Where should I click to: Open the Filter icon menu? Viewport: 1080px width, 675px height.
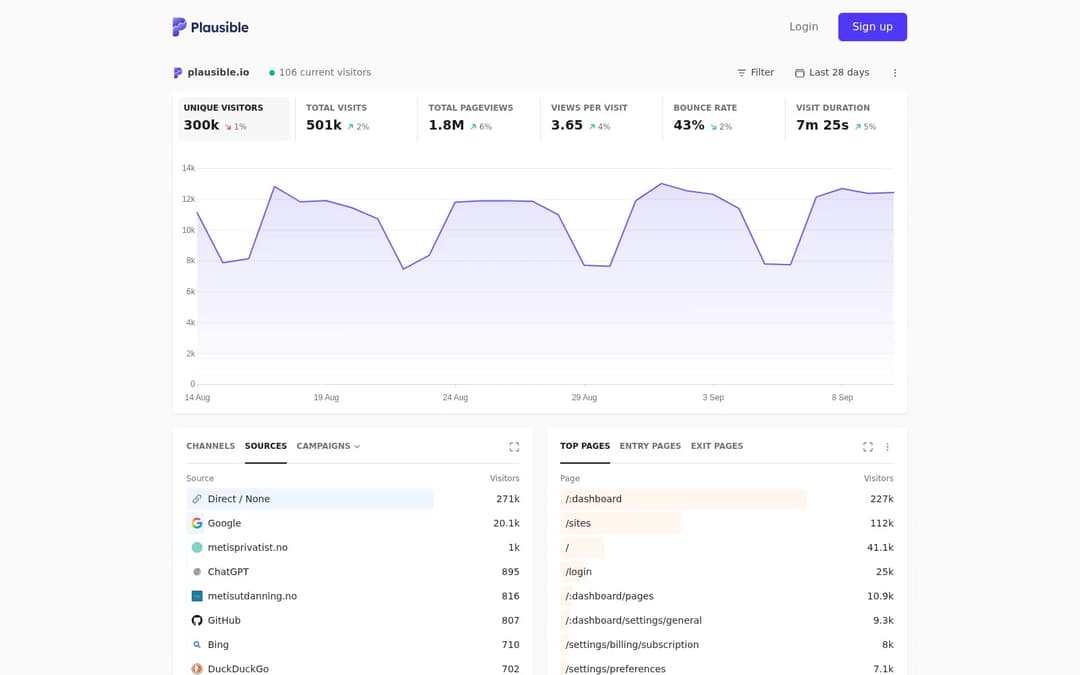point(756,72)
